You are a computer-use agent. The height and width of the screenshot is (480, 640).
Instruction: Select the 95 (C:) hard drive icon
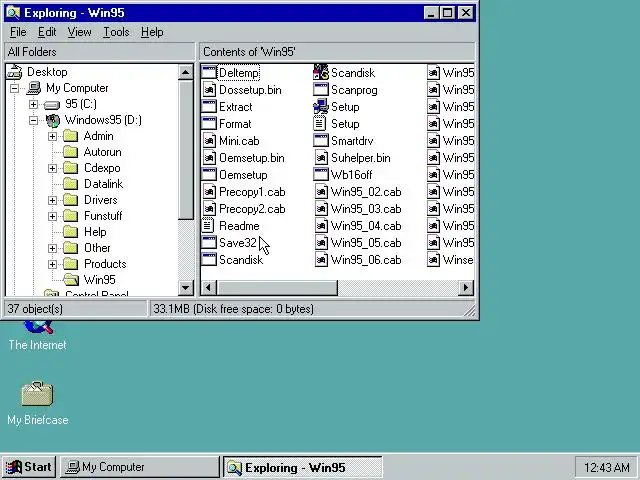tap(52, 105)
